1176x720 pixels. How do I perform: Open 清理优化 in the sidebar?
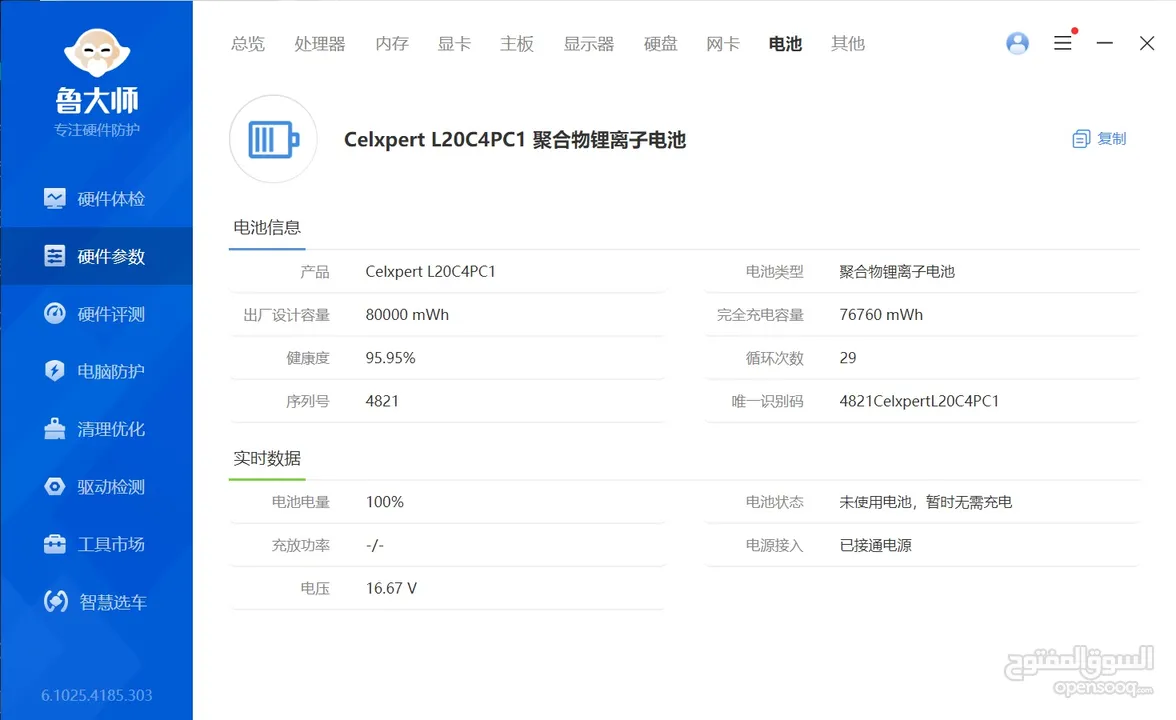96,429
